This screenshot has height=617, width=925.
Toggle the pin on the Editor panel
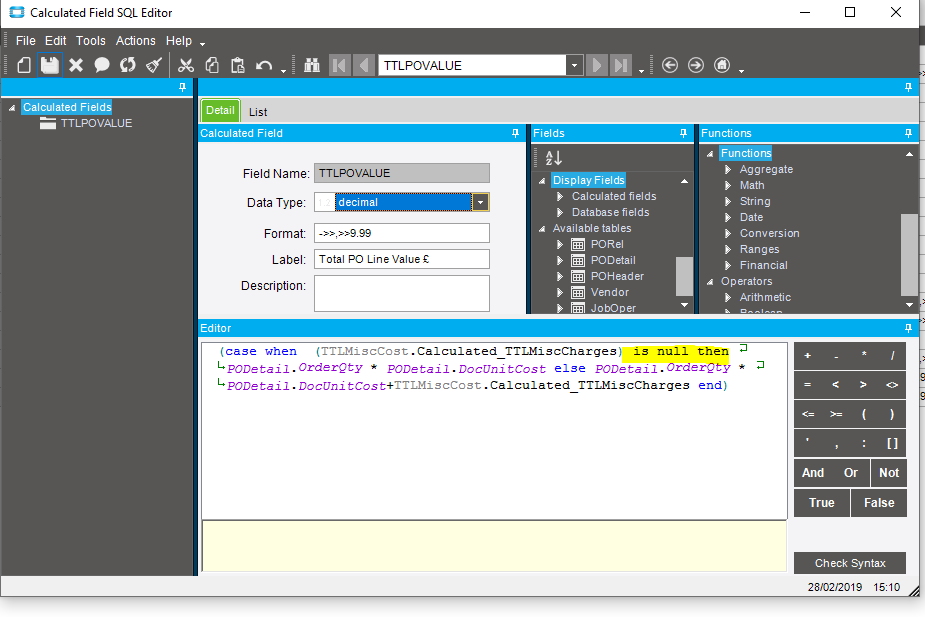(x=908, y=328)
